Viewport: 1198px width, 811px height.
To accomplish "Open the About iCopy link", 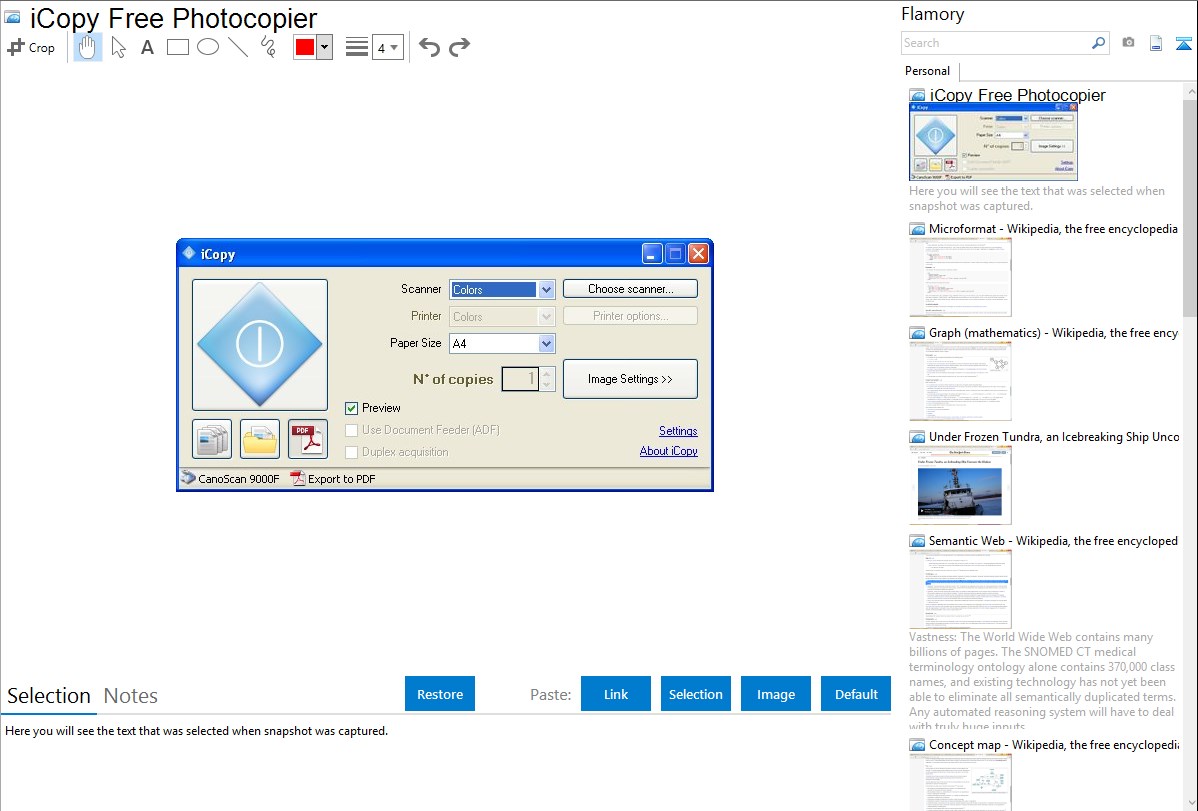I will coord(669,451).
